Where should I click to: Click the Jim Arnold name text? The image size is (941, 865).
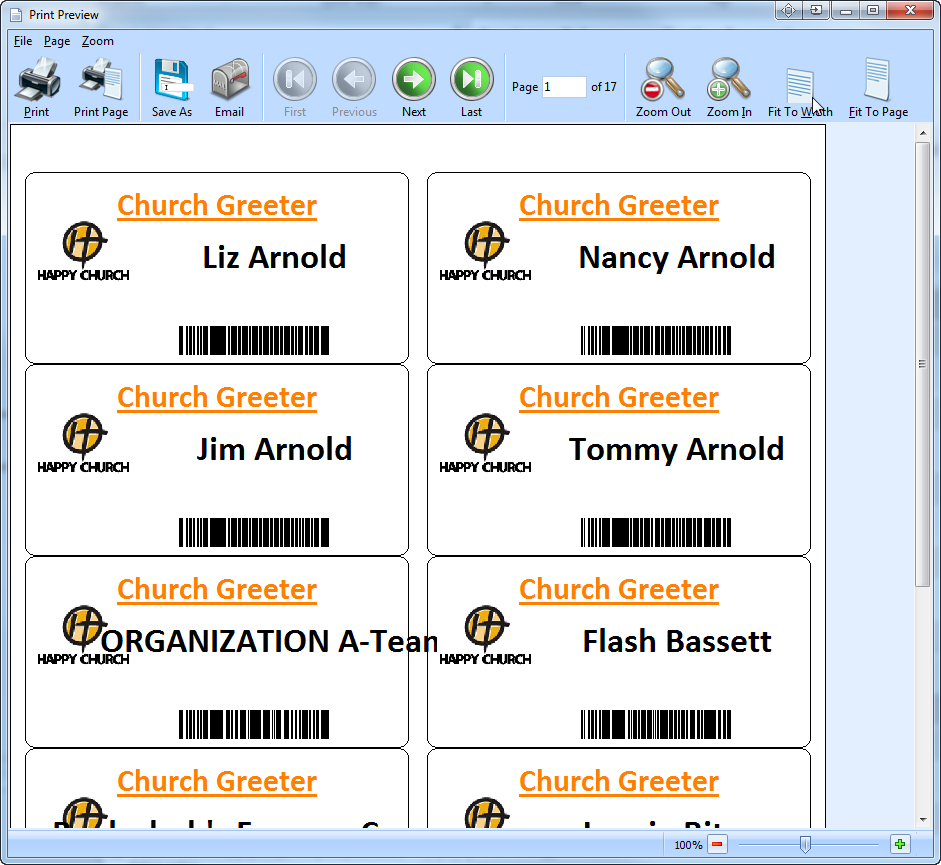coord(274,450)
